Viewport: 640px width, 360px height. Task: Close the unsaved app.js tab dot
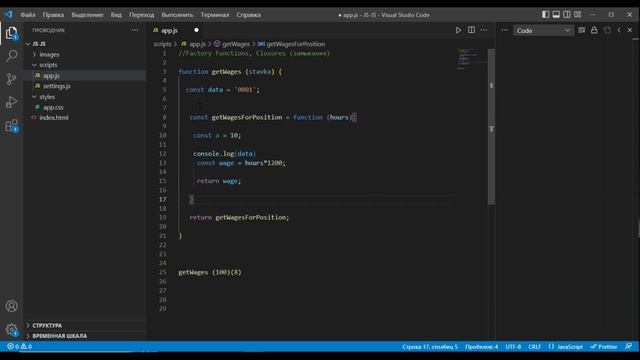click(x=196, y=30)
